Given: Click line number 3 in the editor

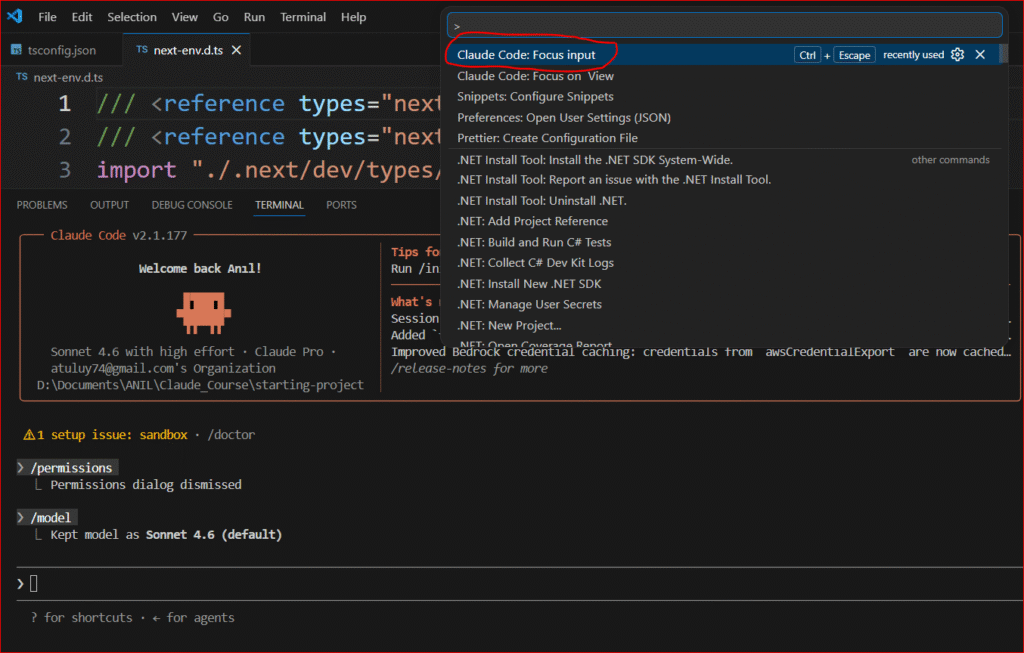Looking at the screenshot, I should pyautogui.click(x=65, y=170).
